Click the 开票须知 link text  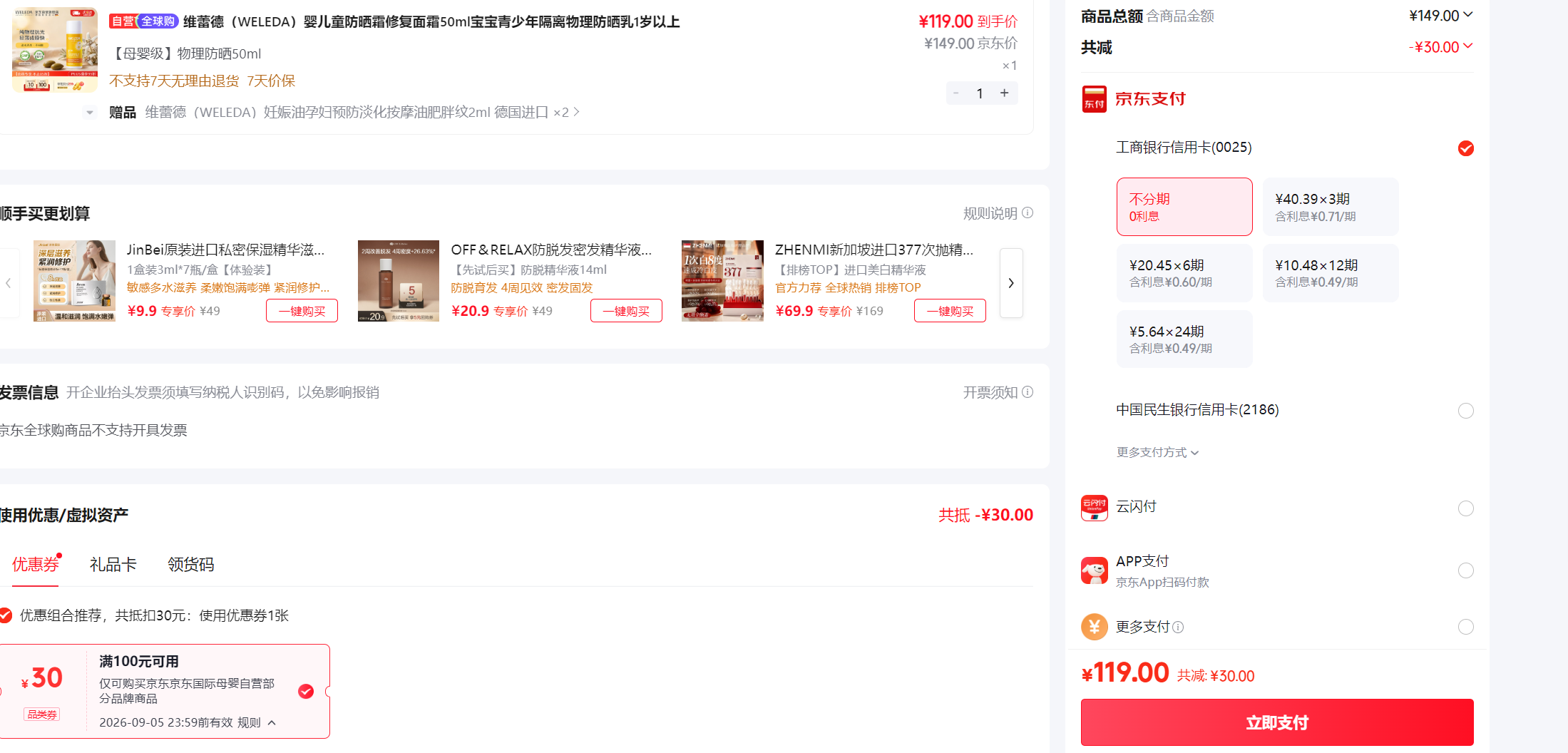pos(990,392)
